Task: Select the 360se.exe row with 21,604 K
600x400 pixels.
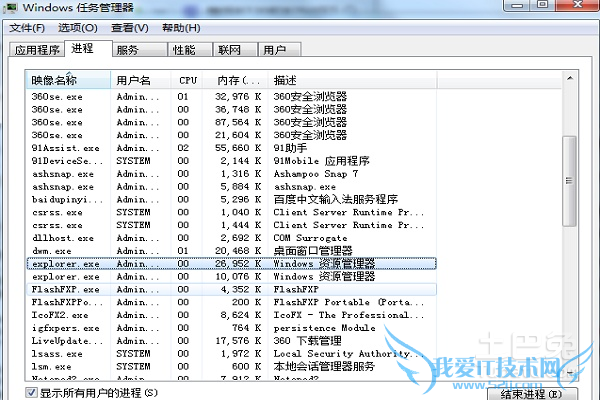Action: pos(232,135)
